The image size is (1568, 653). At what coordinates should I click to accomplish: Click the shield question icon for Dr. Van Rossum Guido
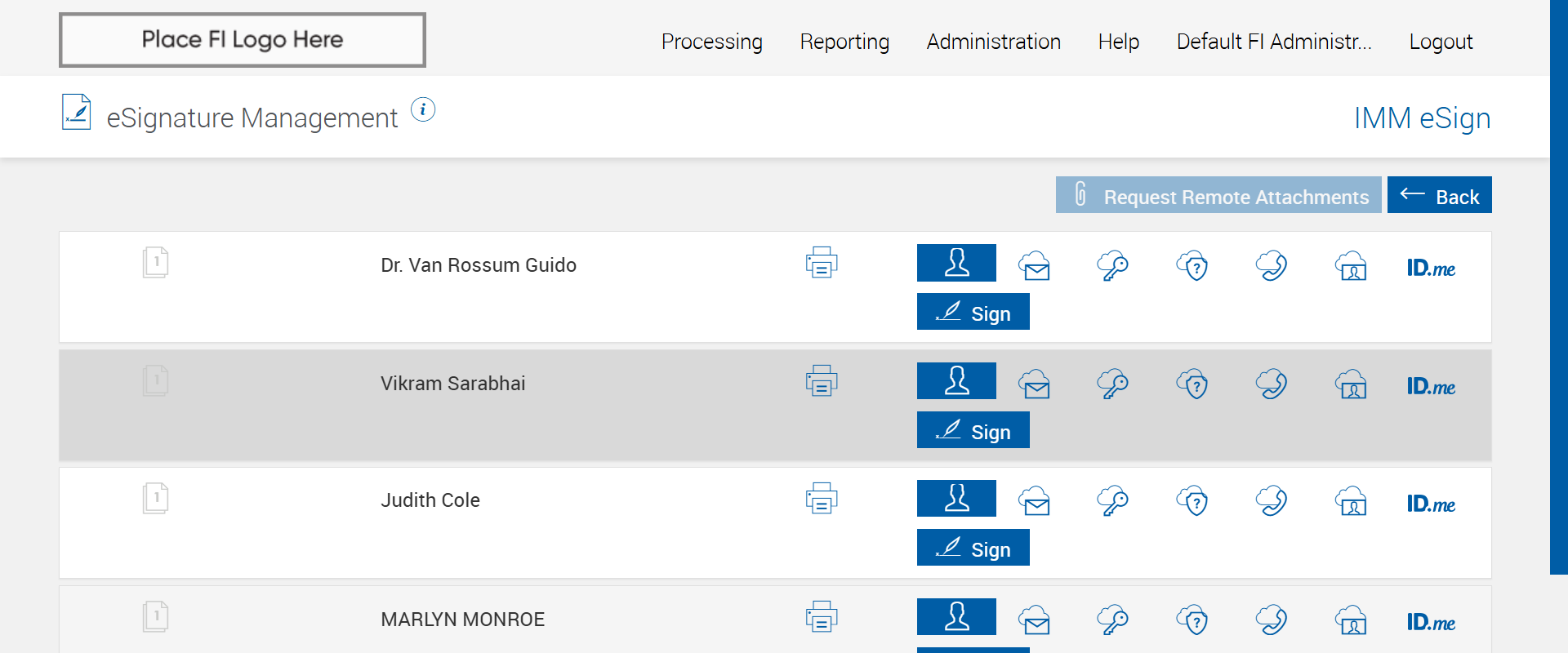(1192, 266)
